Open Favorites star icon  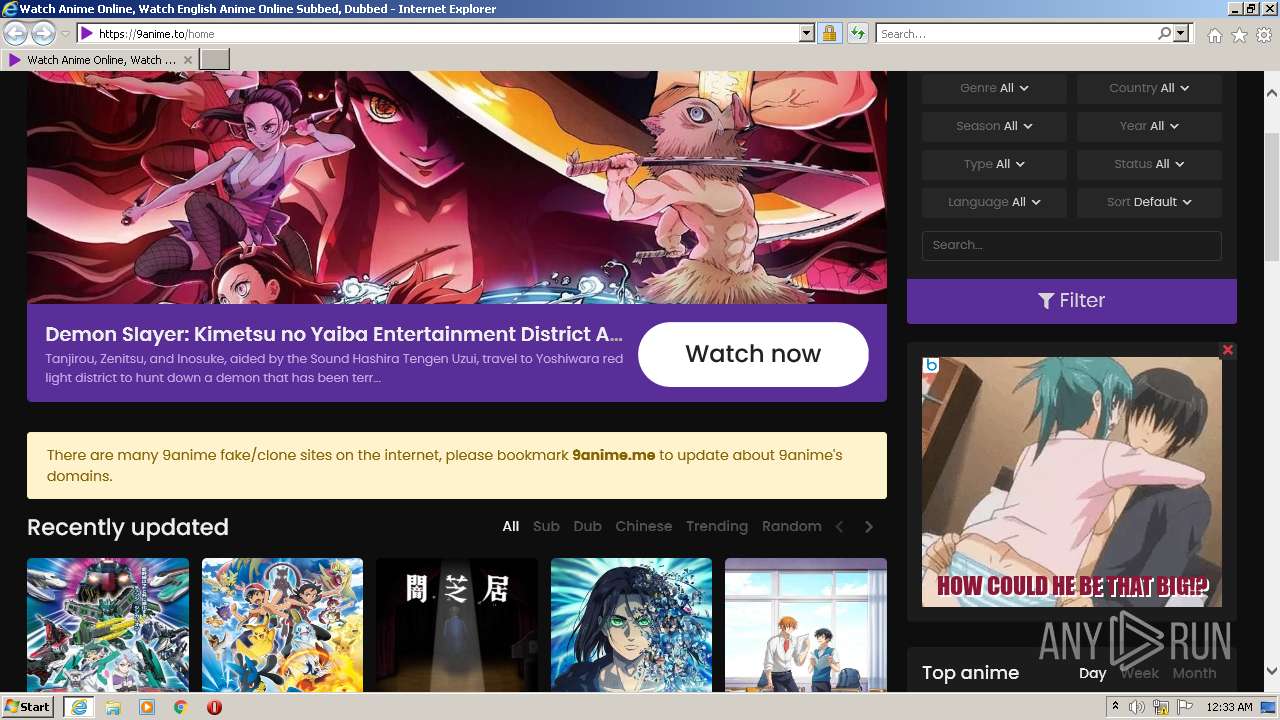click(x=1239, y=35)
